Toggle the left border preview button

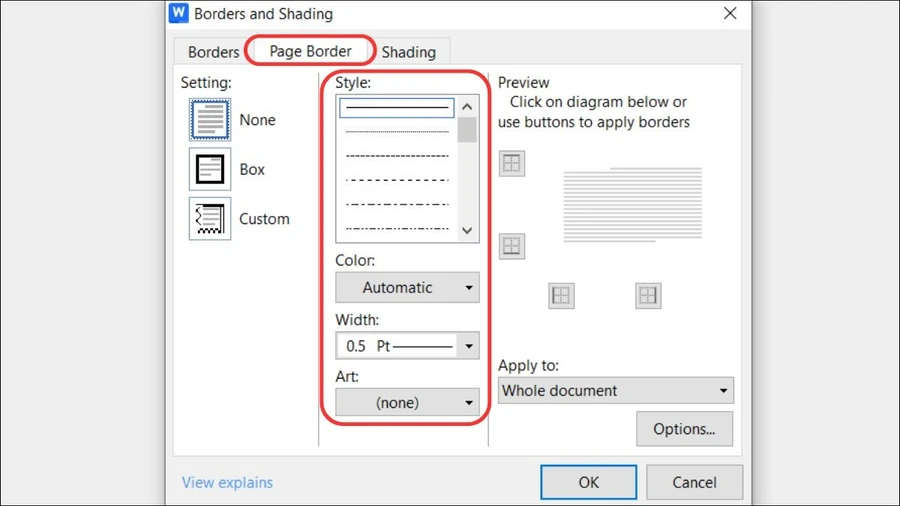pyautogui.click(x=561, y=295)
